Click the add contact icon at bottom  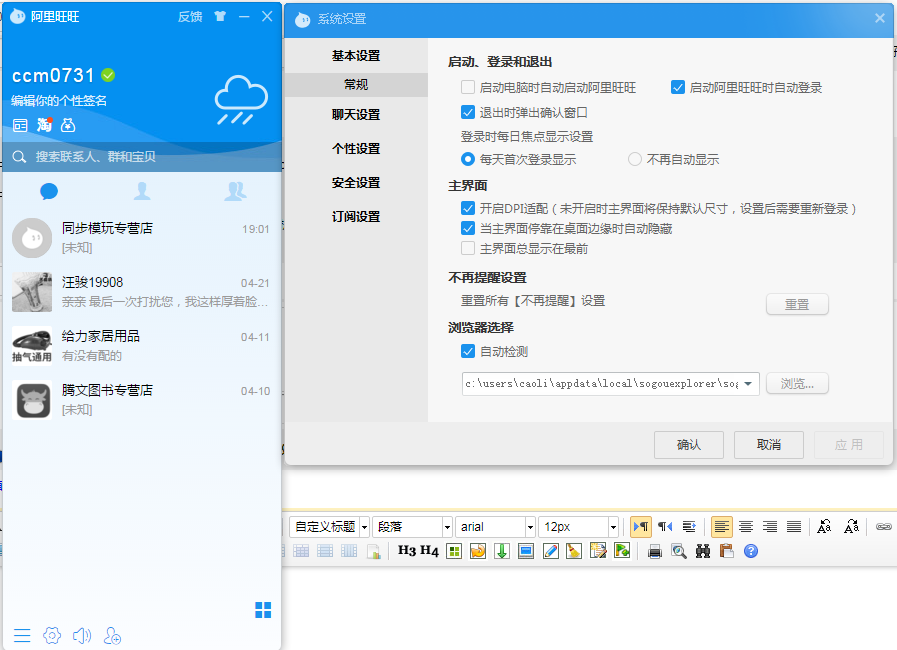click(112, 636)
